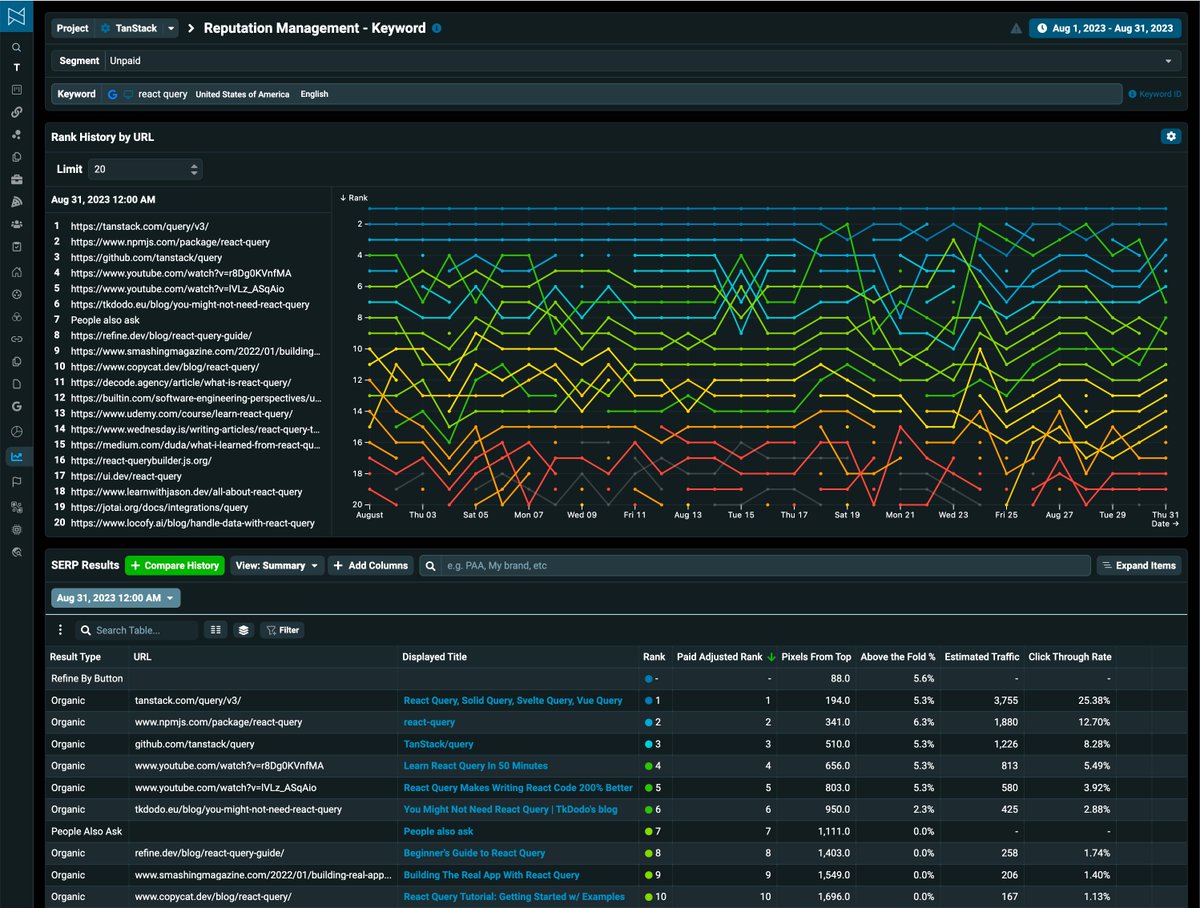Open the briefcase icon in the sidebar
The height and width of the screenshot is (908, 1200).
(16, 180)
